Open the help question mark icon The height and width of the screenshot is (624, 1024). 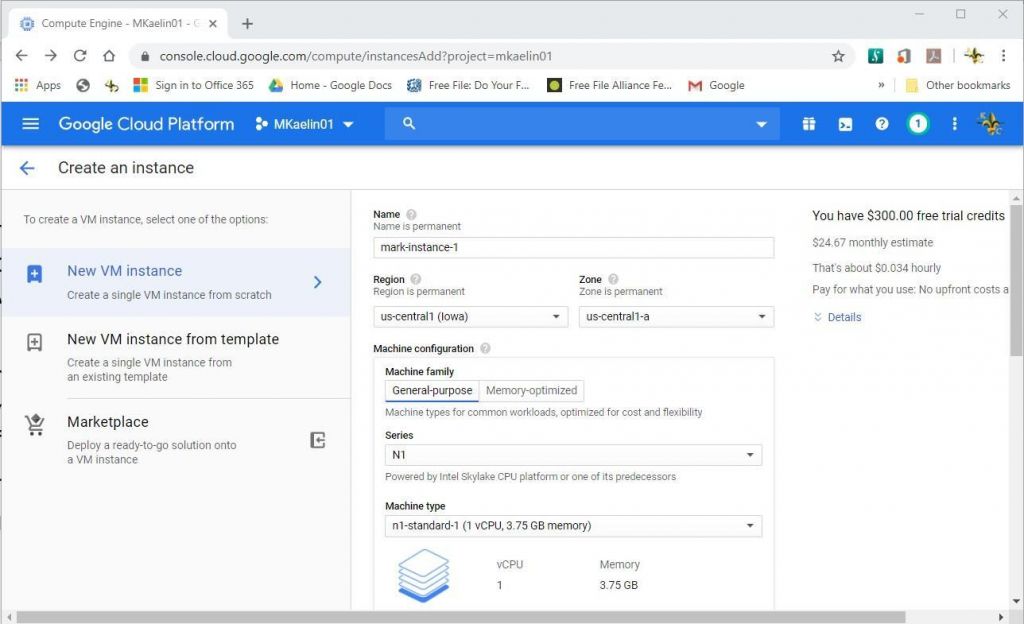pos(881,124)
